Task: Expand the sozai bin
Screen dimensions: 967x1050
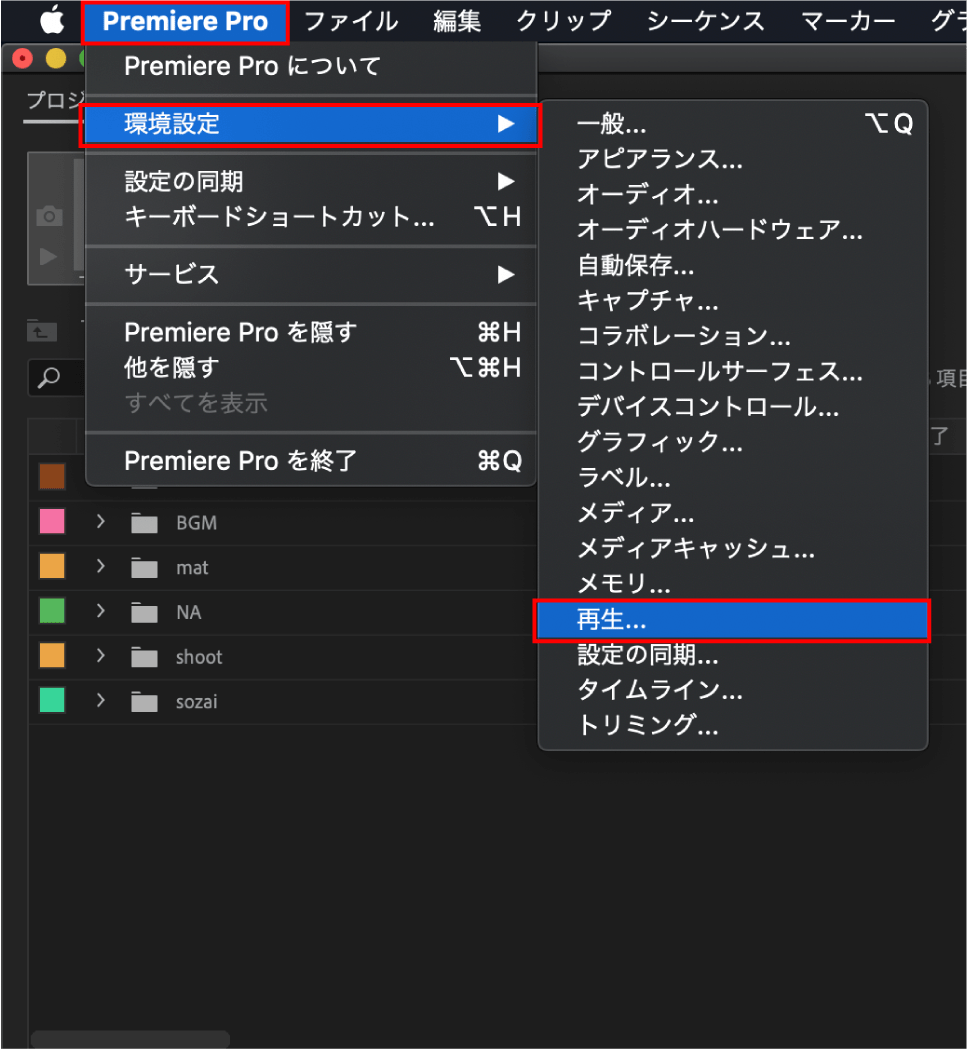Action: tap(100, 700)
